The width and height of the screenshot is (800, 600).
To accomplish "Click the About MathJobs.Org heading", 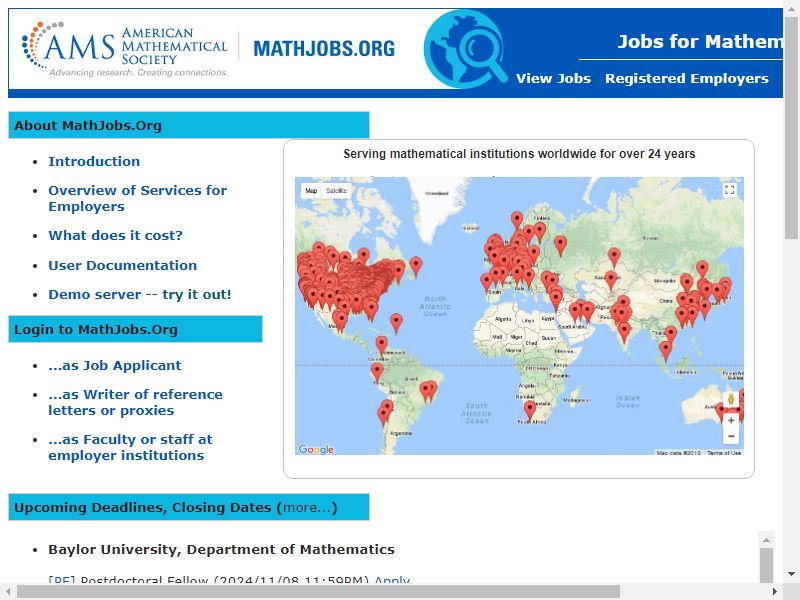I will 189,125.
